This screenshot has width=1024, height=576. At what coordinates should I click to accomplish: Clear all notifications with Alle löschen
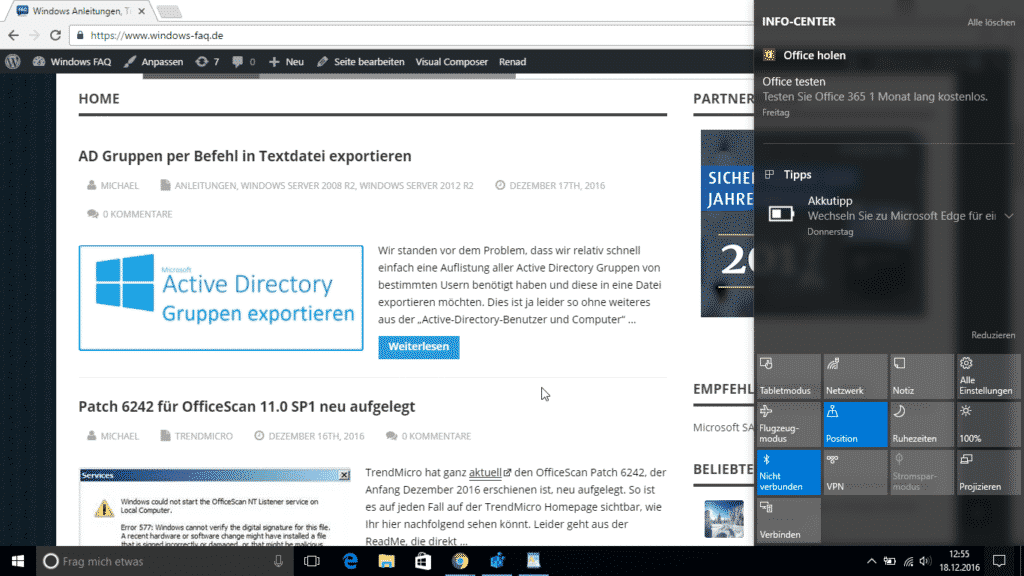click(x=991, y=22)
